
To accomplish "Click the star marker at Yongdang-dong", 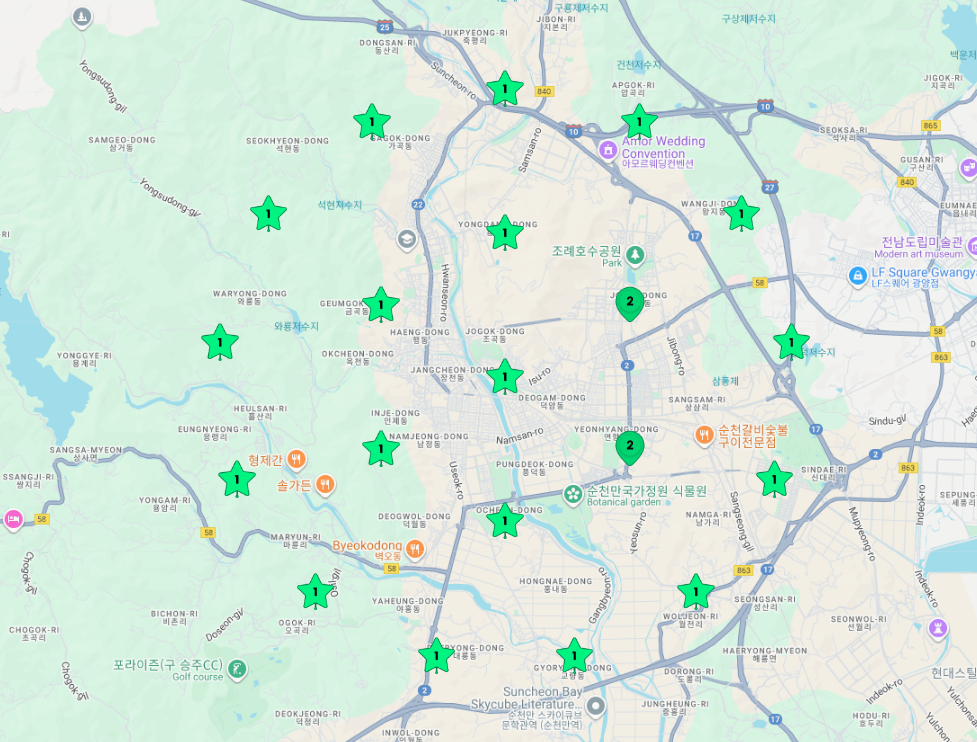I will tap(504, 233).
